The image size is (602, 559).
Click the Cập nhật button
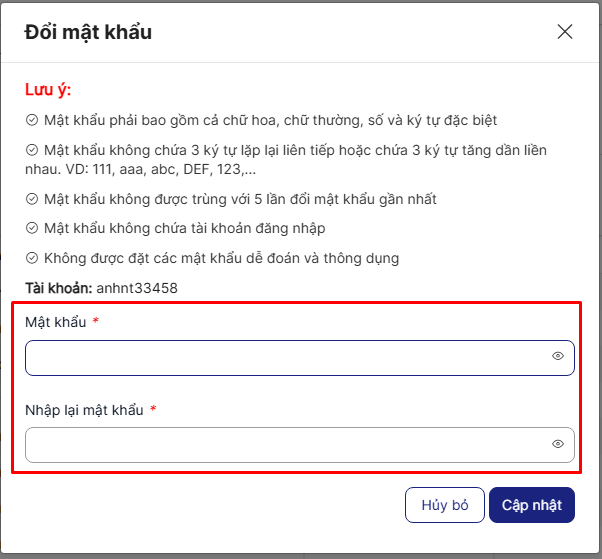532,505
